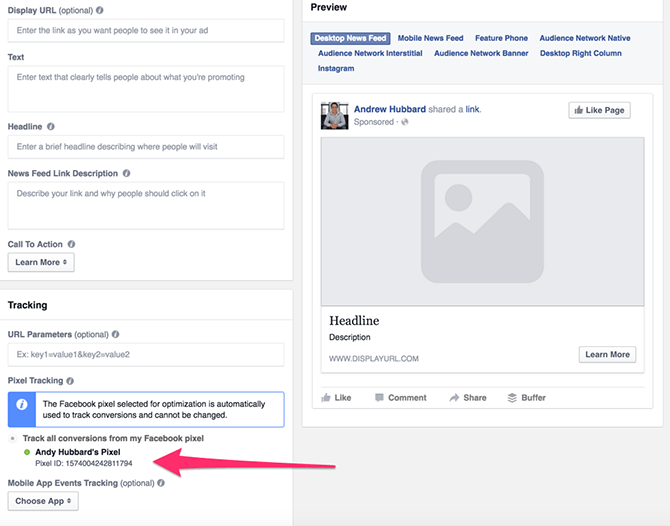Click info icon beside News Feed Link Description
Image resolution: width=670 pixels, height=526 pixels.
[x=126, y=174]
